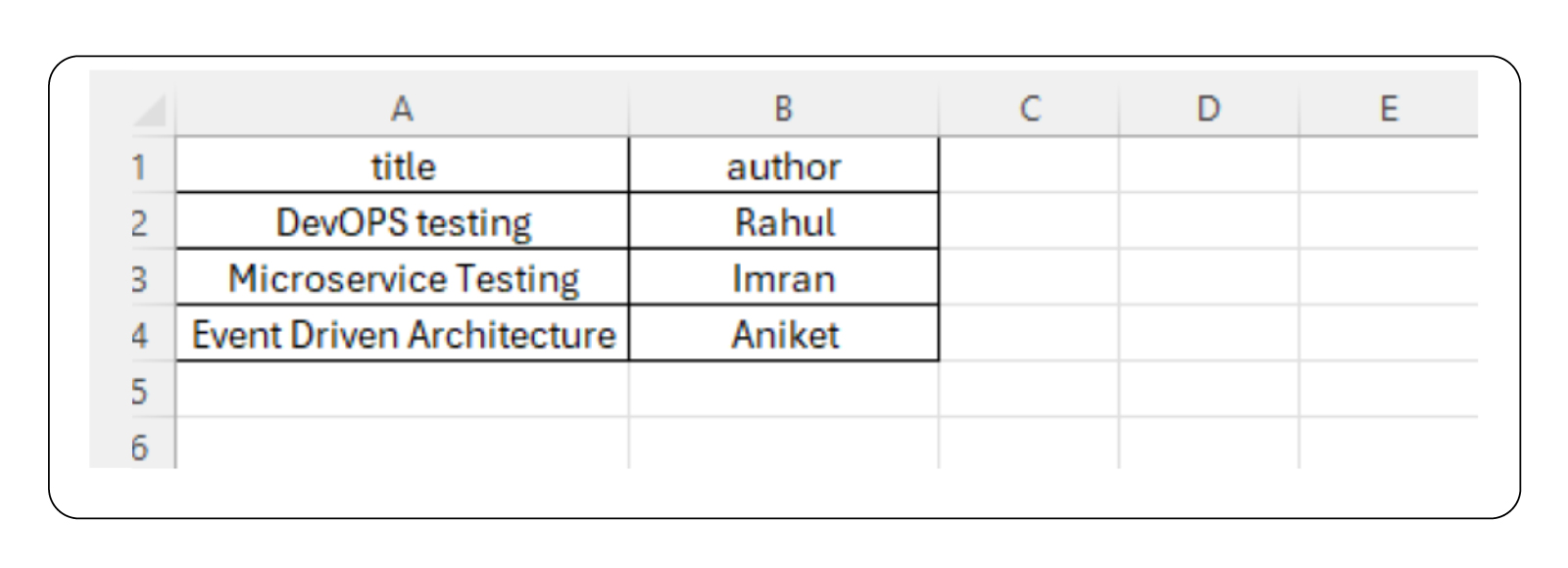Image resolution: width=1568 pixels, height=568 pixels.
Task: Select the 'Aniket' cell
Action: pyautogui.click(x=784, y=334)
